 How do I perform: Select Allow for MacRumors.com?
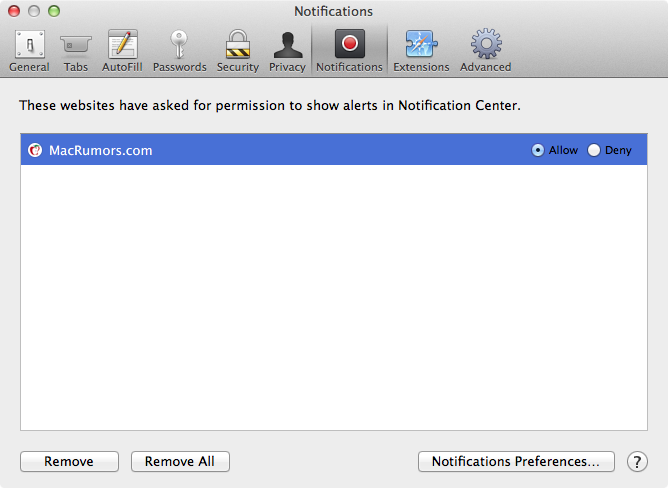[x=538, y=150]
